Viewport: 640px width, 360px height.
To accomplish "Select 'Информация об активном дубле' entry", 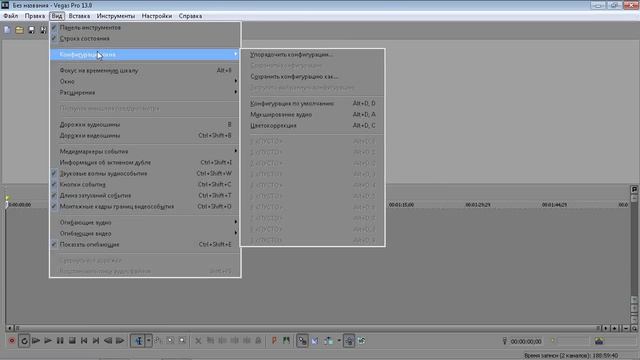I will [144, 162].
